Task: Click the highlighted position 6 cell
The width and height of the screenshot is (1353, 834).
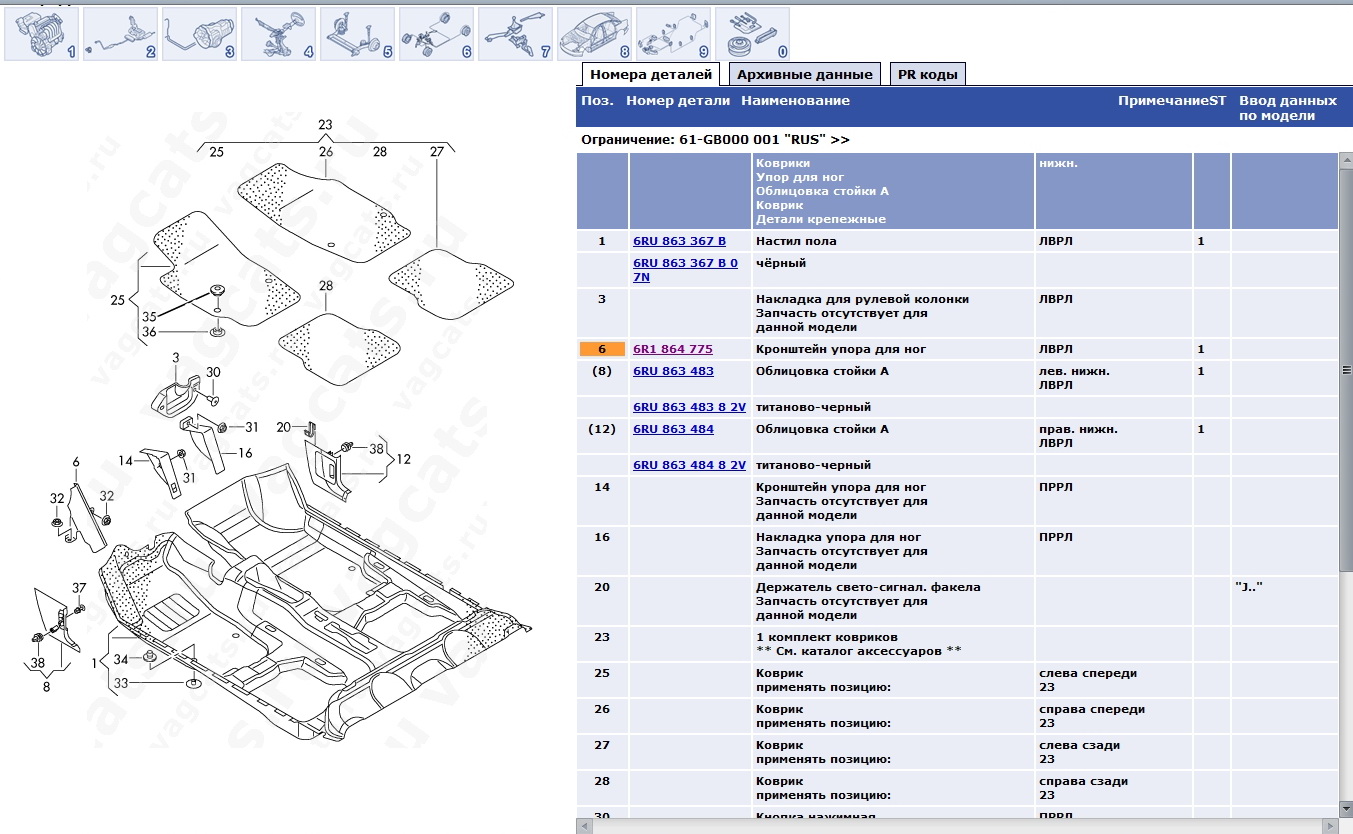Action: pyautogui.click(x=602, y=349)
